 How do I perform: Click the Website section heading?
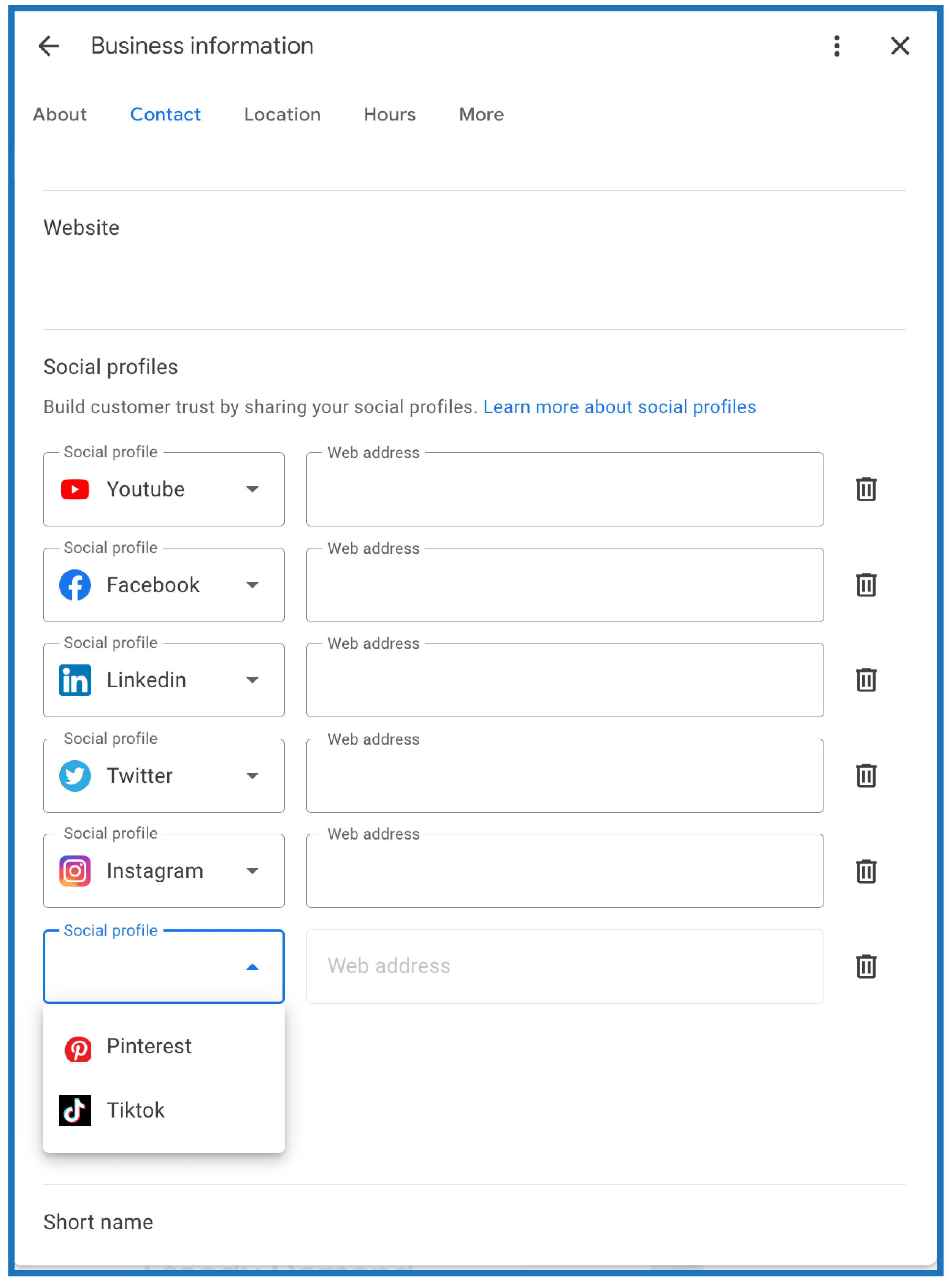81,228
